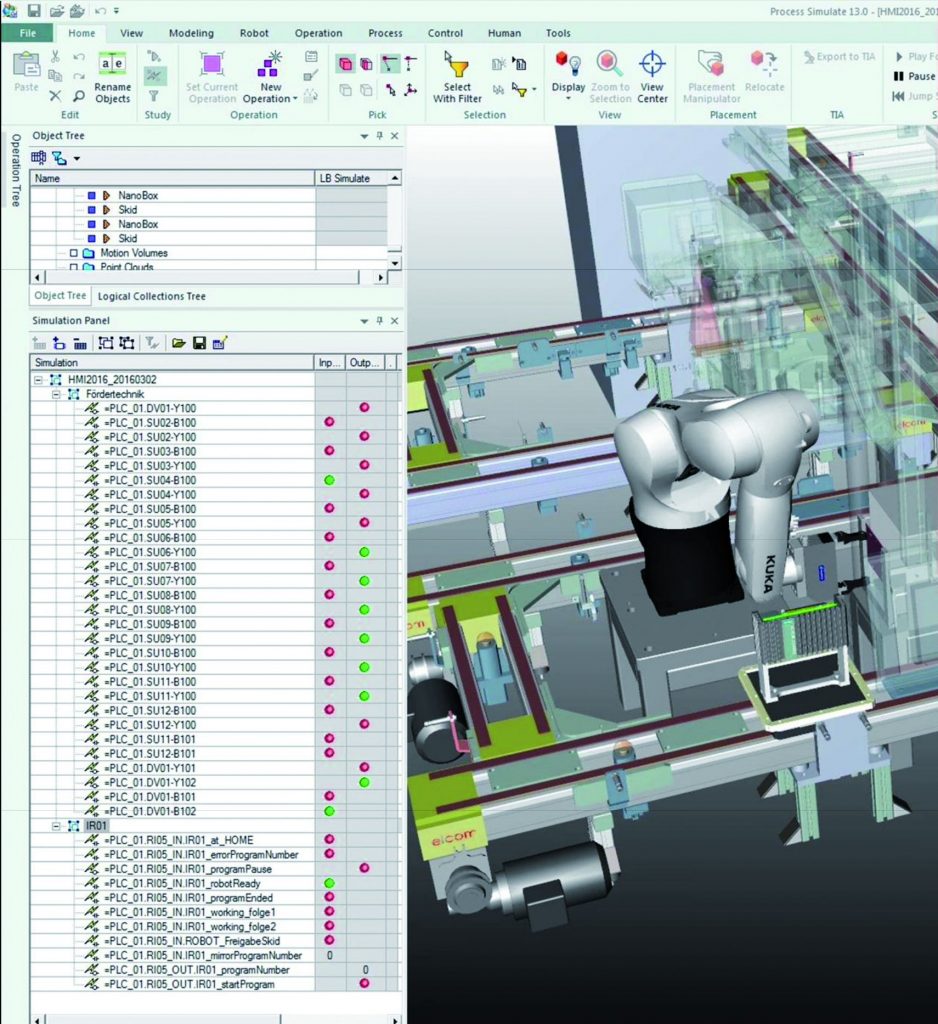Toggle the output signal for =PLC_01.SU07-Y100
Viewport: 938px width, 1024px height.
coord(364,580)
